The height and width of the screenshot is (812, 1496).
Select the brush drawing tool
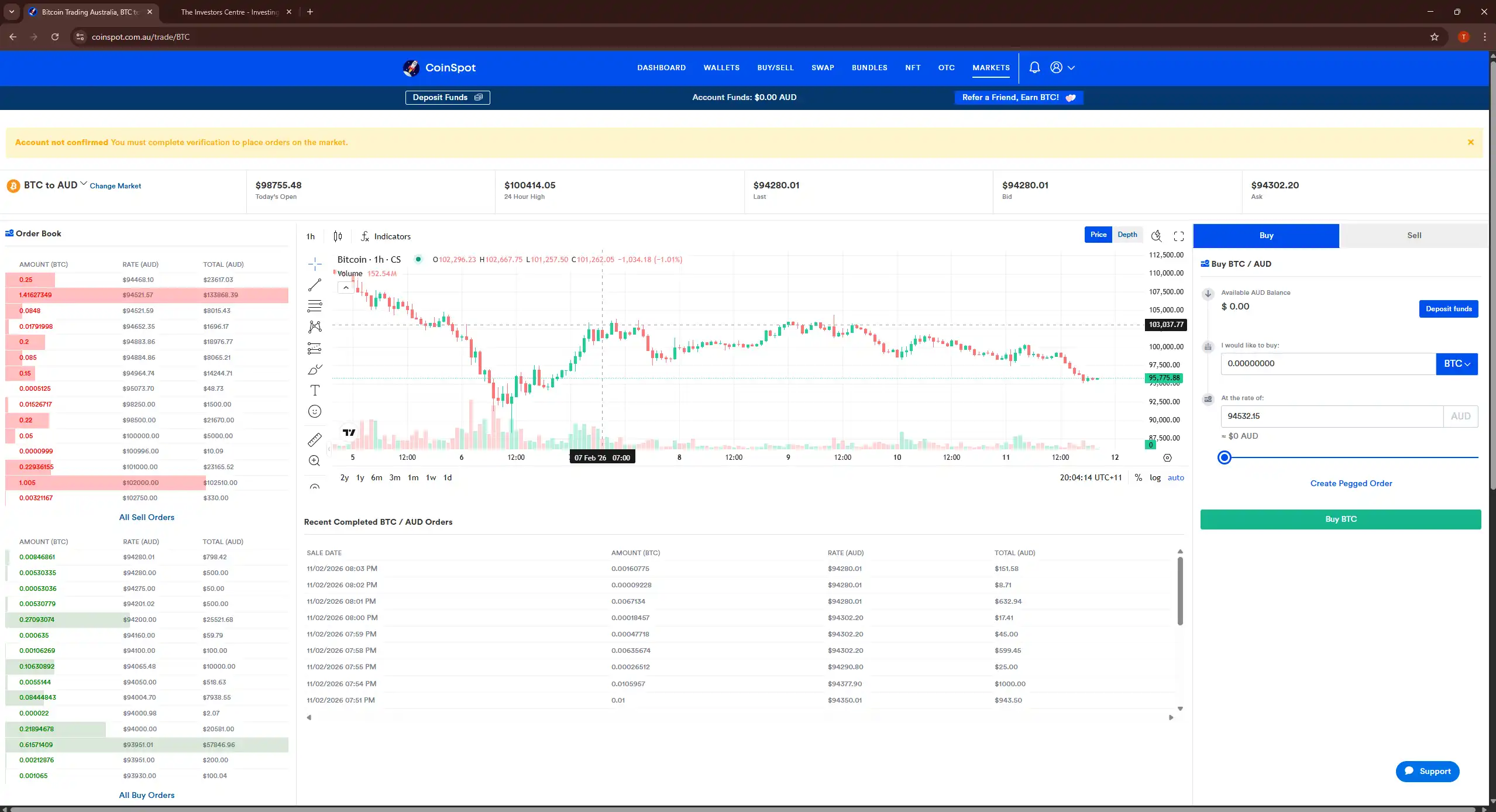click(x=315, y=370)
